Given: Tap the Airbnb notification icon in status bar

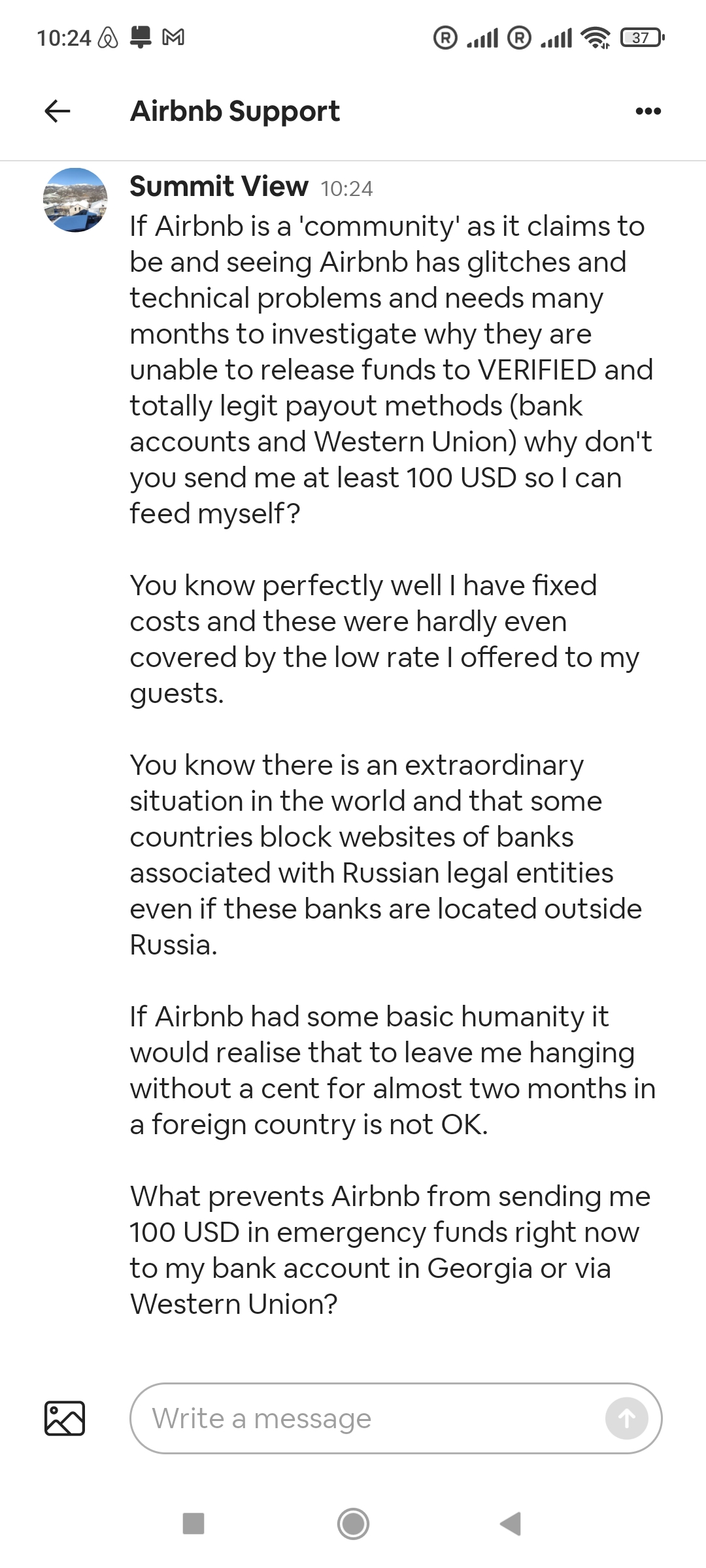Looking at the screenshot, I should pos(108,39).
